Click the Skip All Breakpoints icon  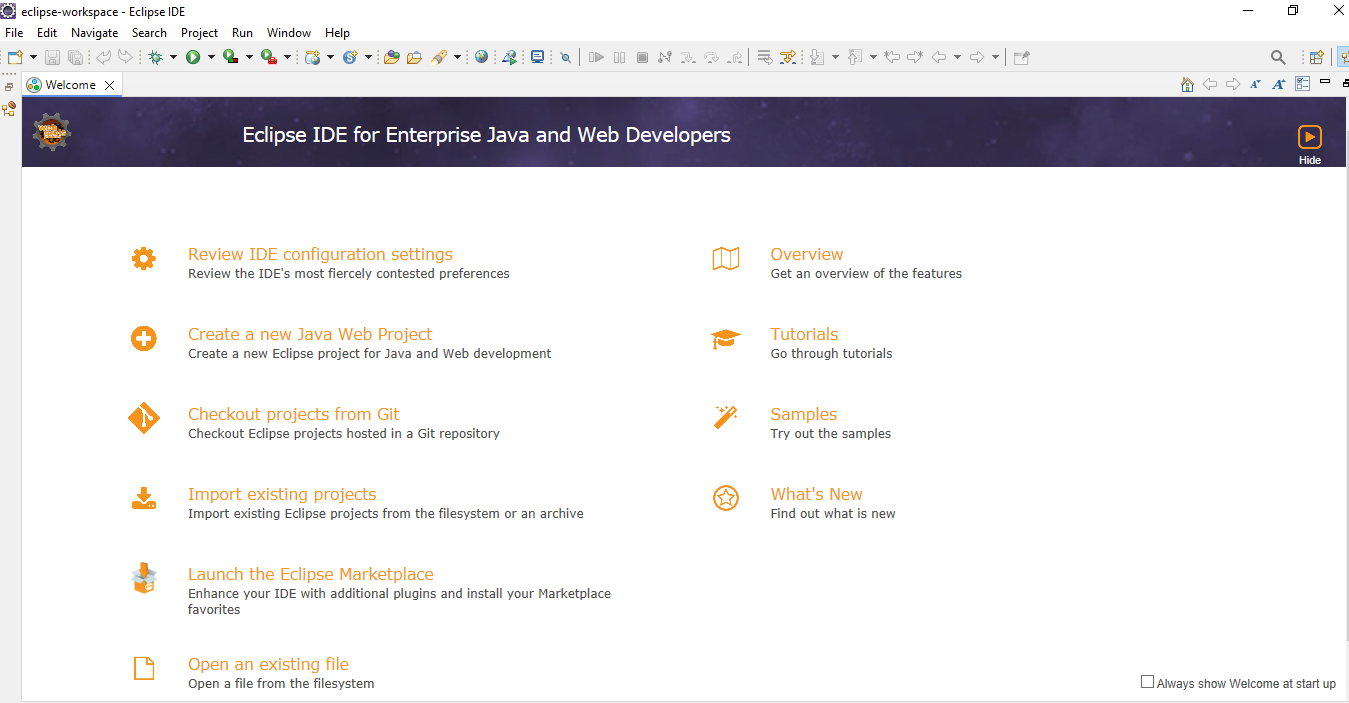tap(565, 57)
